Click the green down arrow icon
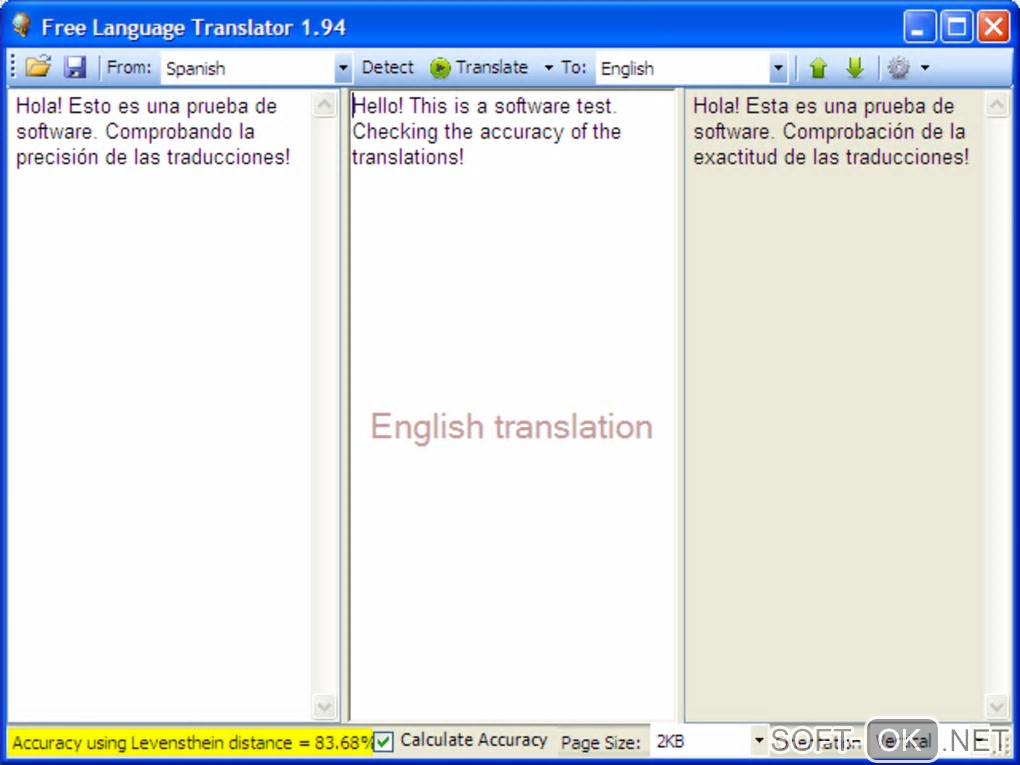 (x=855, y=68)
